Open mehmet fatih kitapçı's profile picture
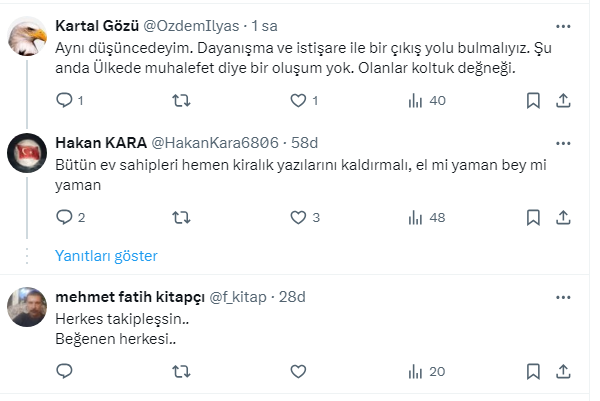 coord(27,307)
